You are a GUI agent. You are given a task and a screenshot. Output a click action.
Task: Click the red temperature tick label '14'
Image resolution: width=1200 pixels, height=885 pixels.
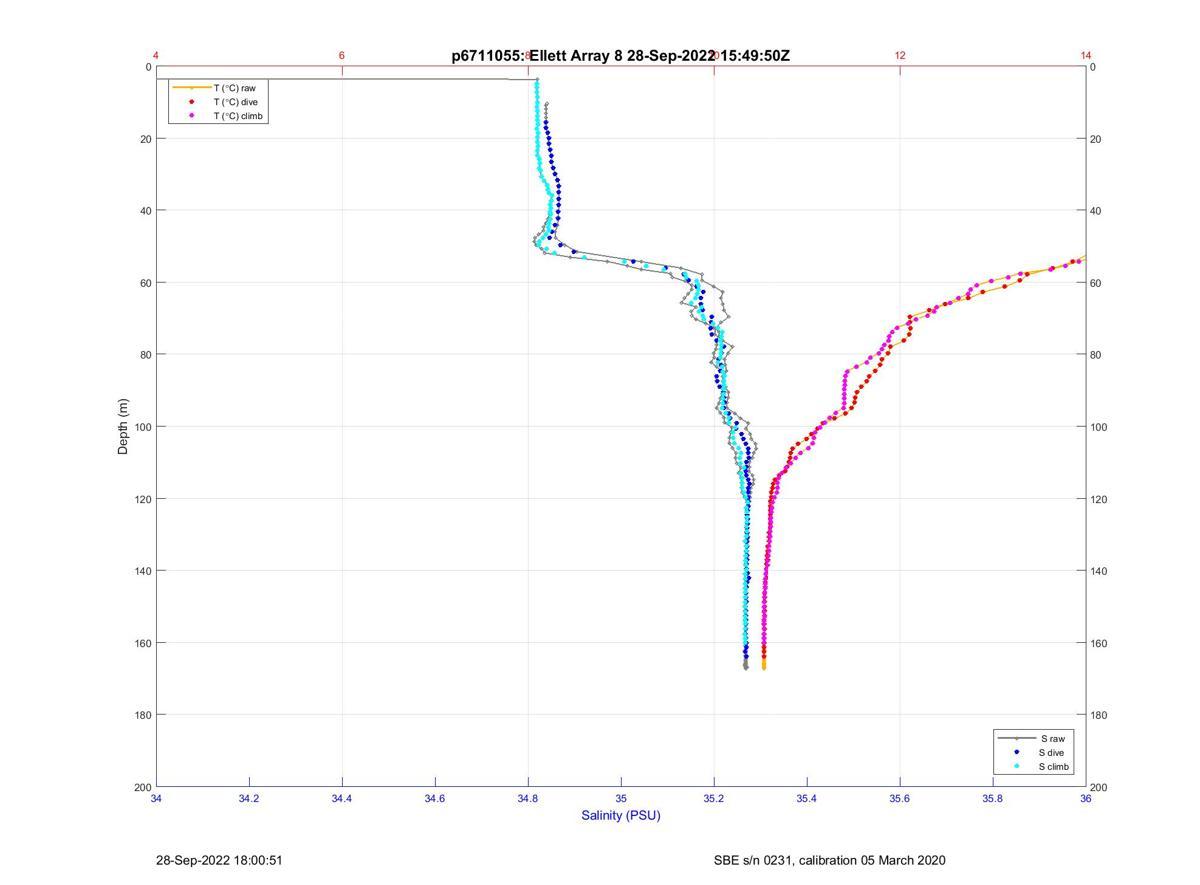tap(1086, 55)
